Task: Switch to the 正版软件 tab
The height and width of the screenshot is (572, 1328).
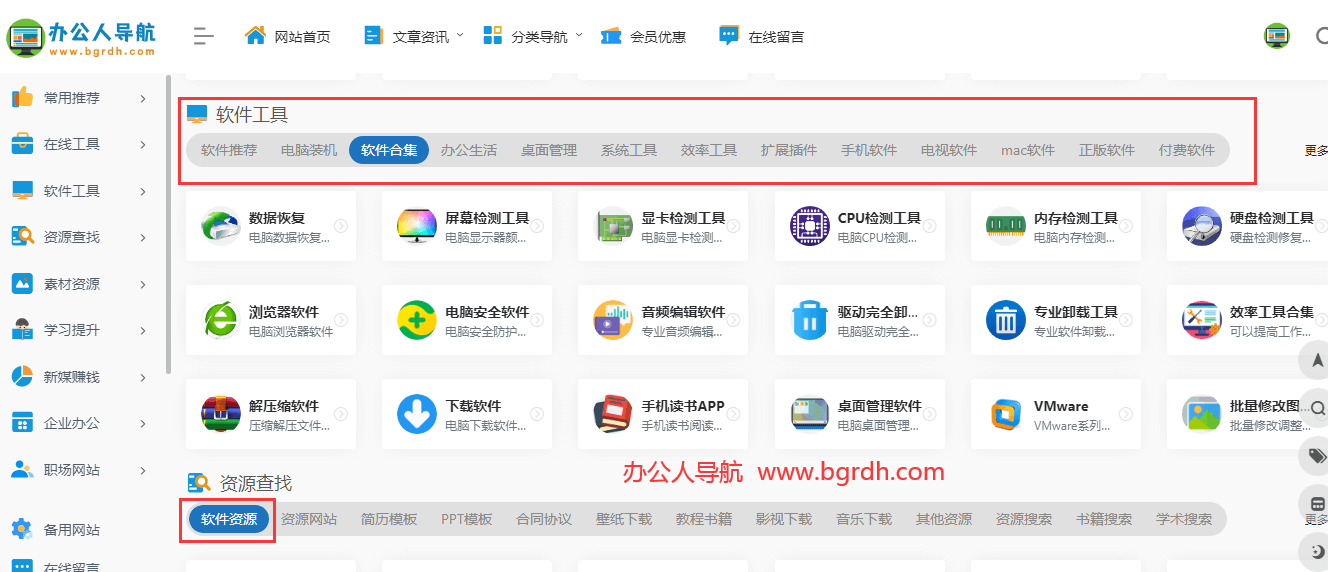Action: click(1107, 150)
